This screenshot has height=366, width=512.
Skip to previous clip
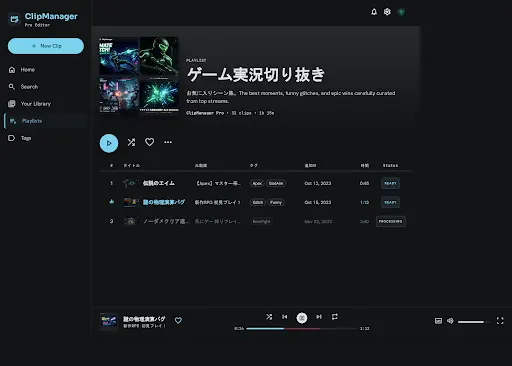pos(284,317)
